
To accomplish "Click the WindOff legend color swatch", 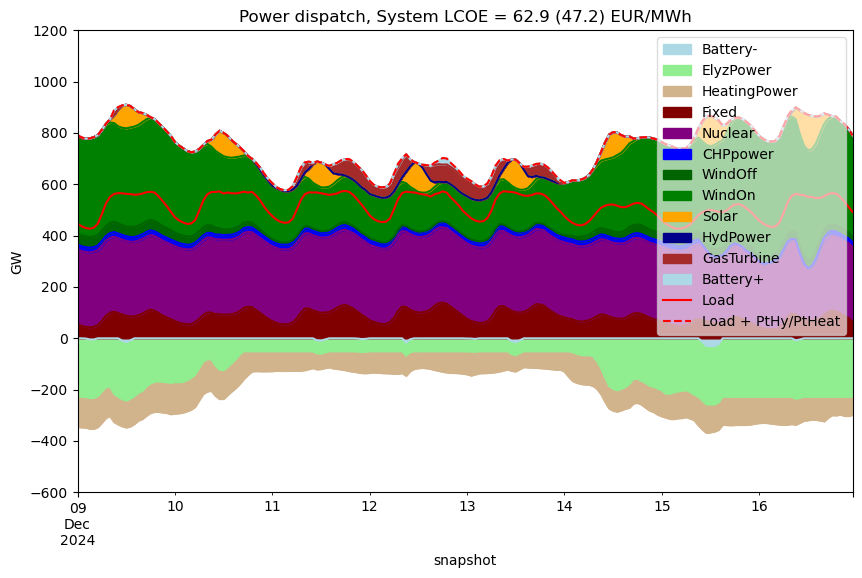I will click(x=677, y=175).
